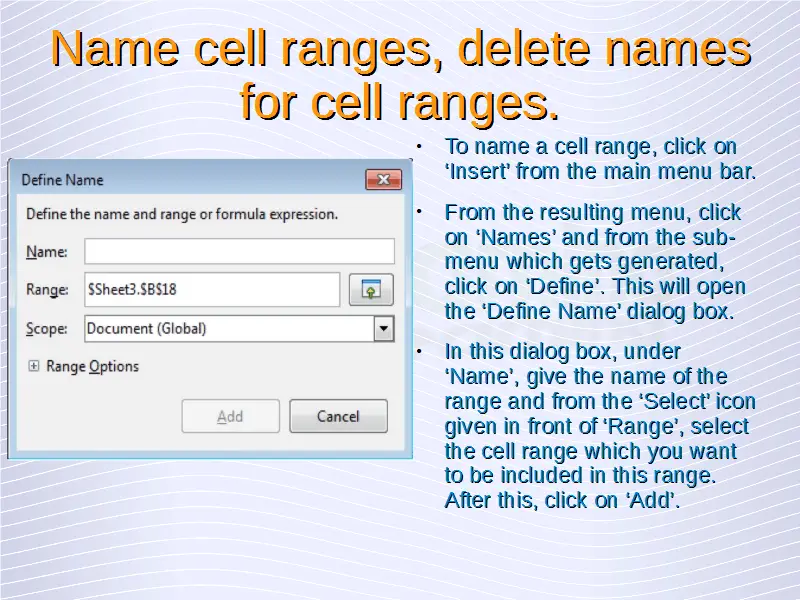The width and height of the screenshot is (800, 600).
Task: Close the Define Name dialog
Action: tap(383, 180)
